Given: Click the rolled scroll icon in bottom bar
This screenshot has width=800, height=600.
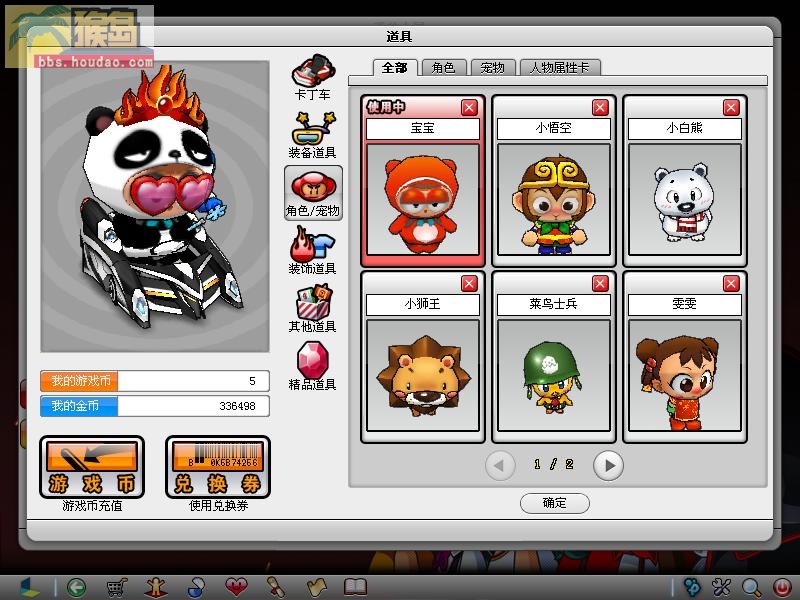Looking at the screenshot, I should pyautogui.click(x=276, y=587).
